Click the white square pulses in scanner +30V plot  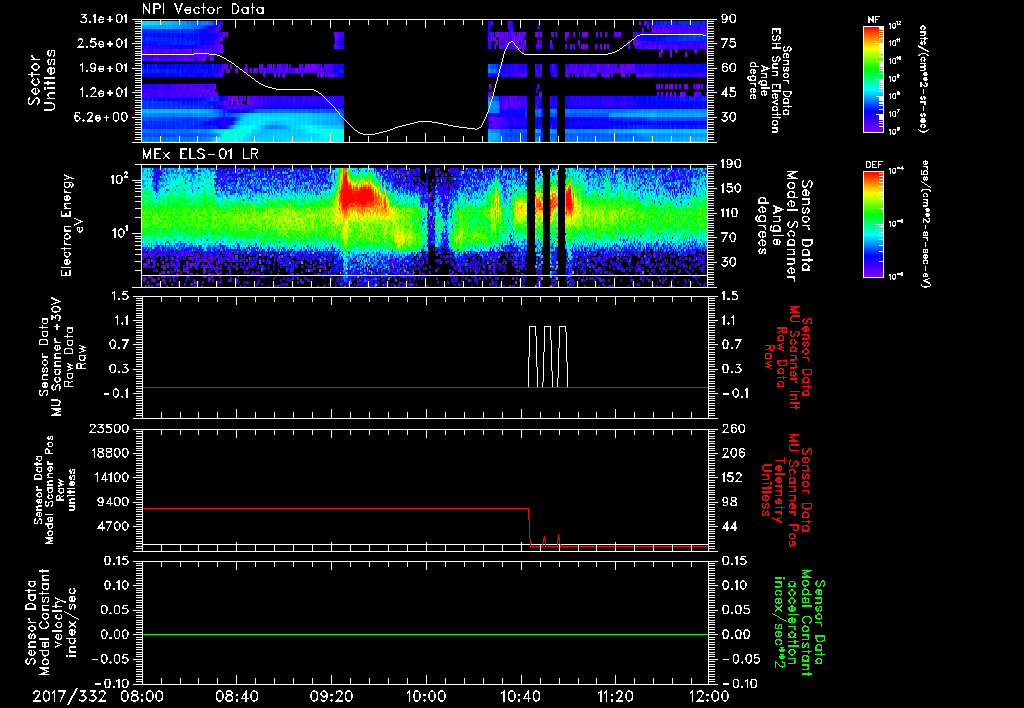point(548,357)
